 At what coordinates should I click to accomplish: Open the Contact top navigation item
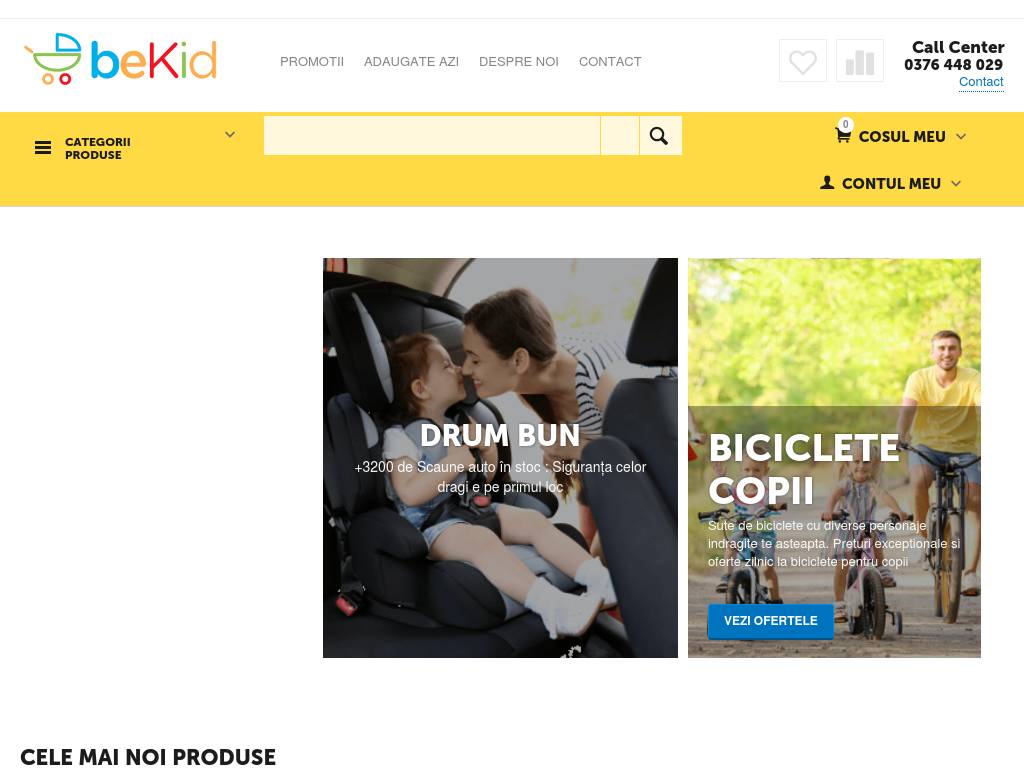point(610,61)
